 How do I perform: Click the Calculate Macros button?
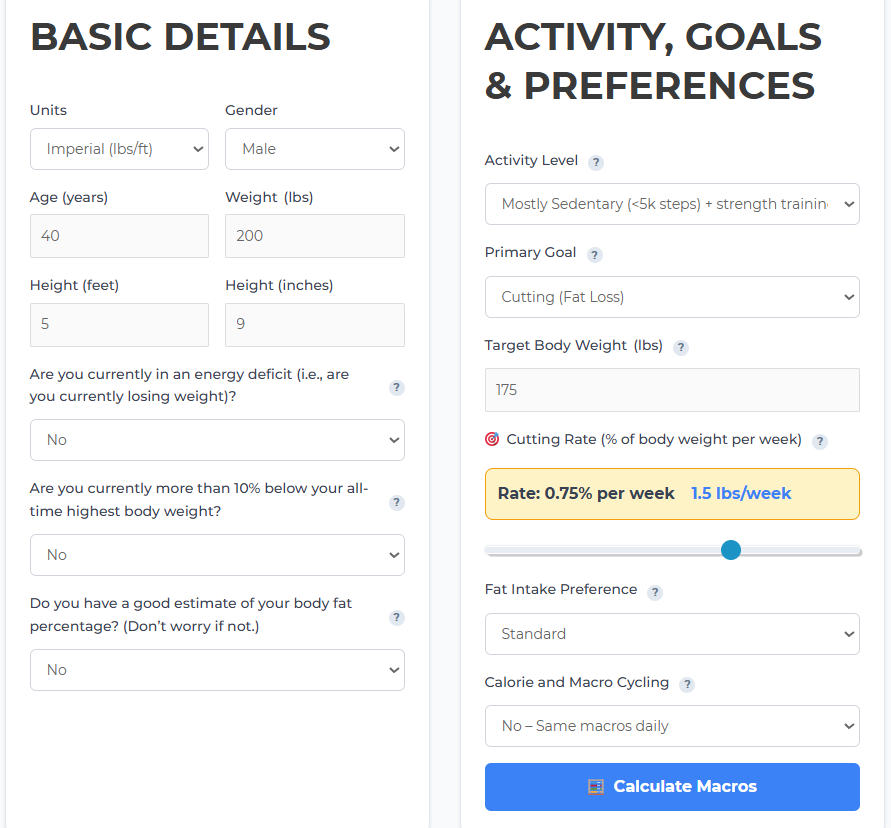pos(672,787)
